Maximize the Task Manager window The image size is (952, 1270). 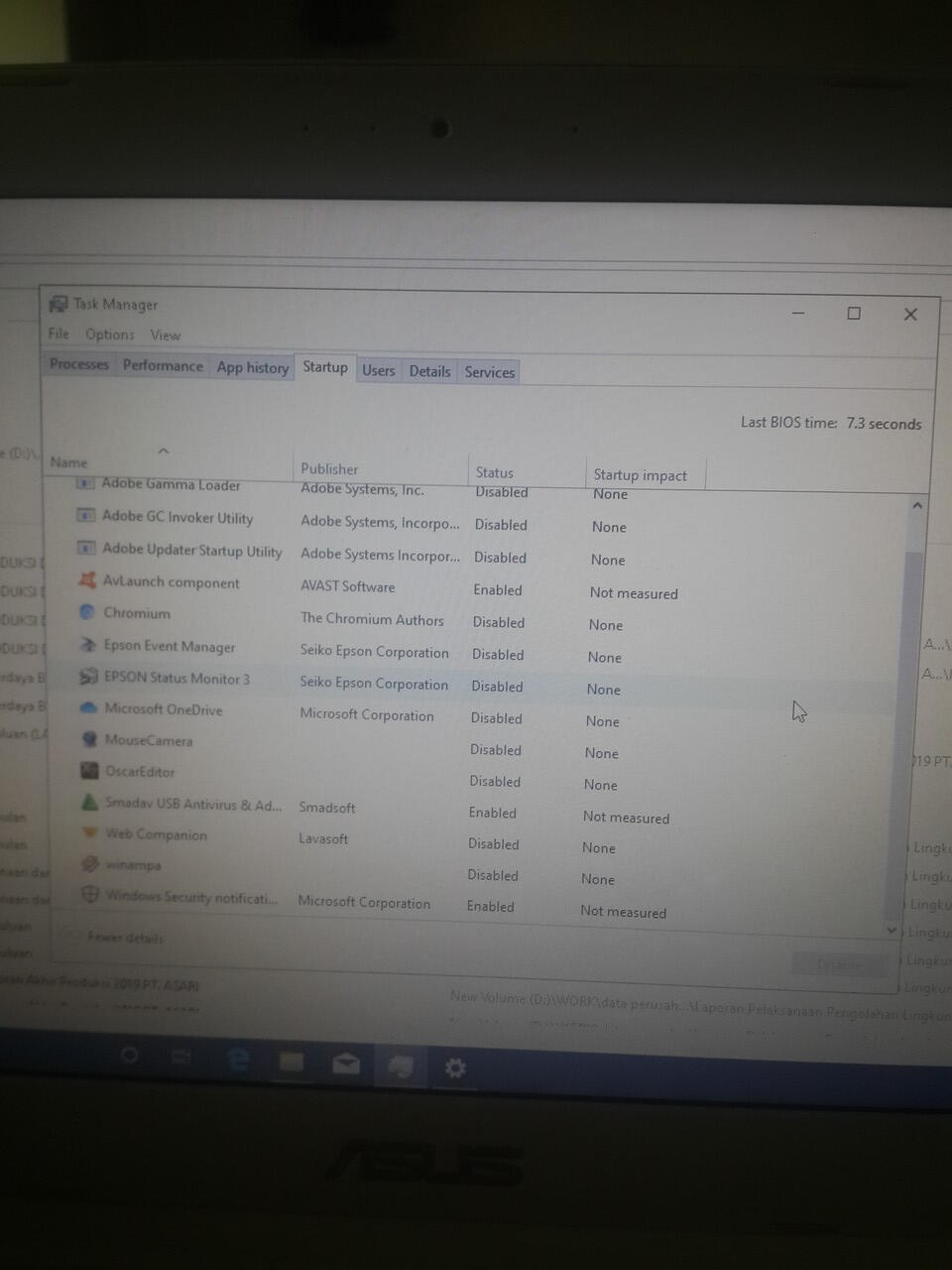pyautogui.click(x=854, y=313)
